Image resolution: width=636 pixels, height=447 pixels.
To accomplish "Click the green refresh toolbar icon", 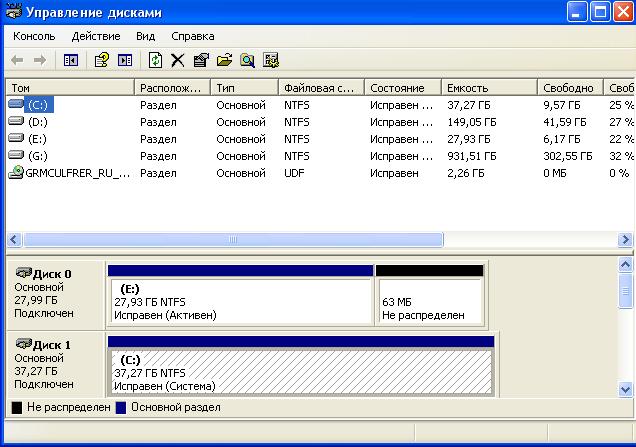I will point(155,61).
